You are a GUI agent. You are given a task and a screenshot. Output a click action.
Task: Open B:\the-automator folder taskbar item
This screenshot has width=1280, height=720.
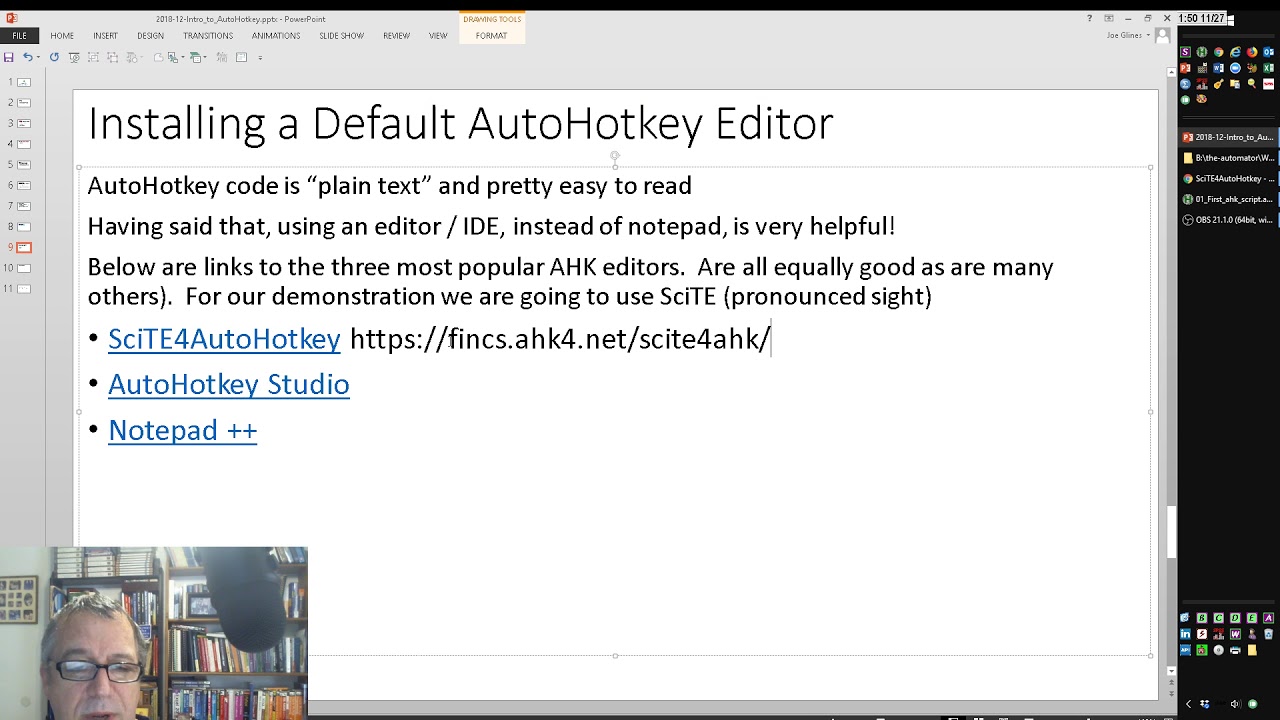1228,158
